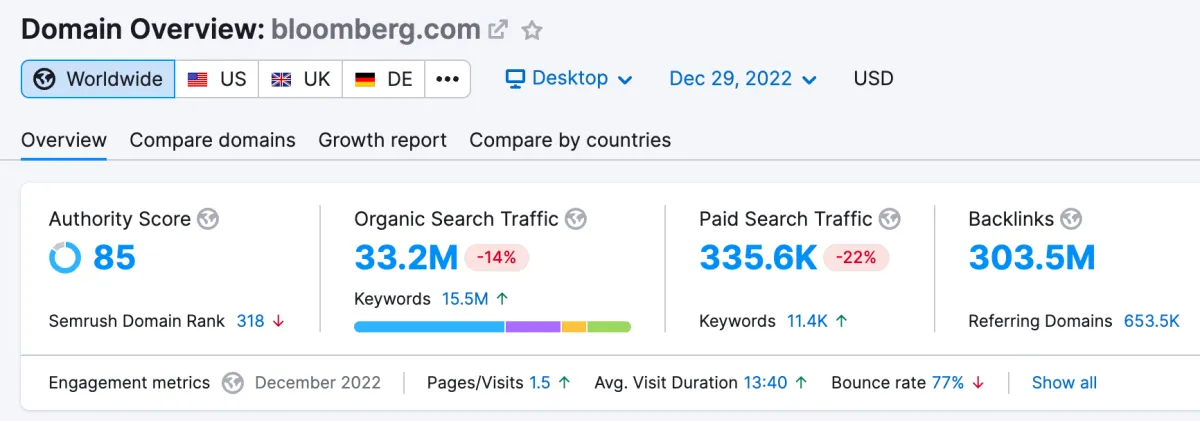
Task: Open the Dec 29, 2022 date picker
Action: (x=743, y=79)
